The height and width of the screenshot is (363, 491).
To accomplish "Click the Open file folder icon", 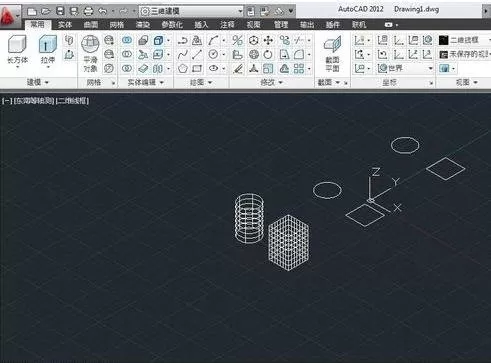I will pos(46,12).
